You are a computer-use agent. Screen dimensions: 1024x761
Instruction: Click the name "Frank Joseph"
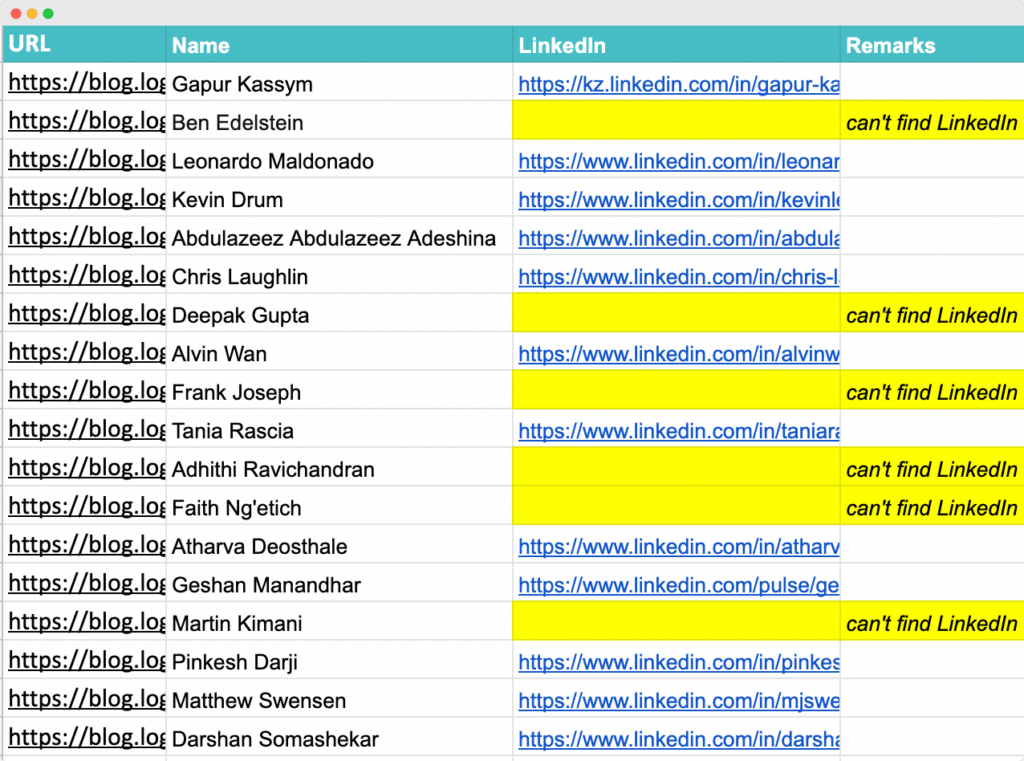pyautogui.click(x=236, y=393)
